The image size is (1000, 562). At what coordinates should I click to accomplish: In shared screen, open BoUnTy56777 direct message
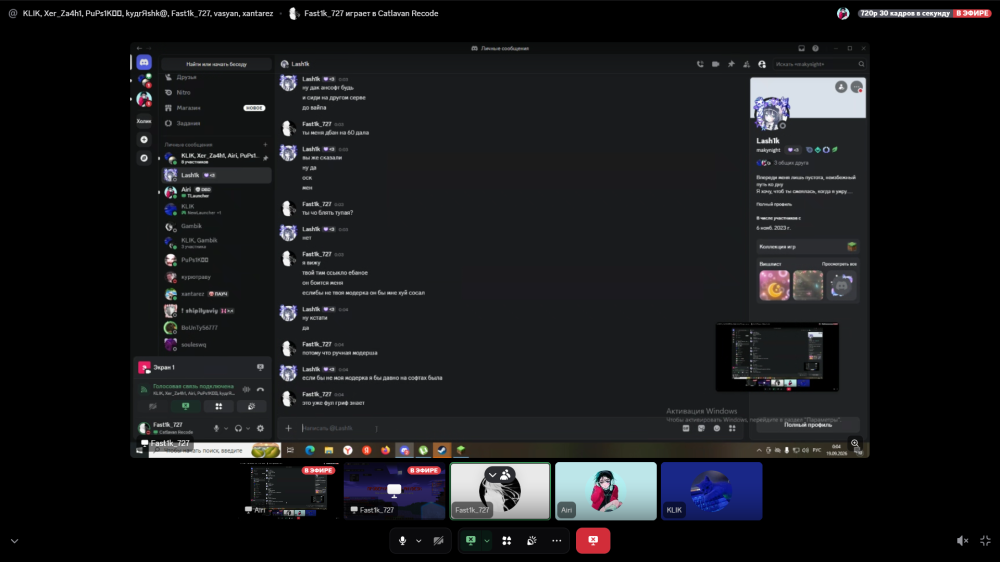(216, 327)
